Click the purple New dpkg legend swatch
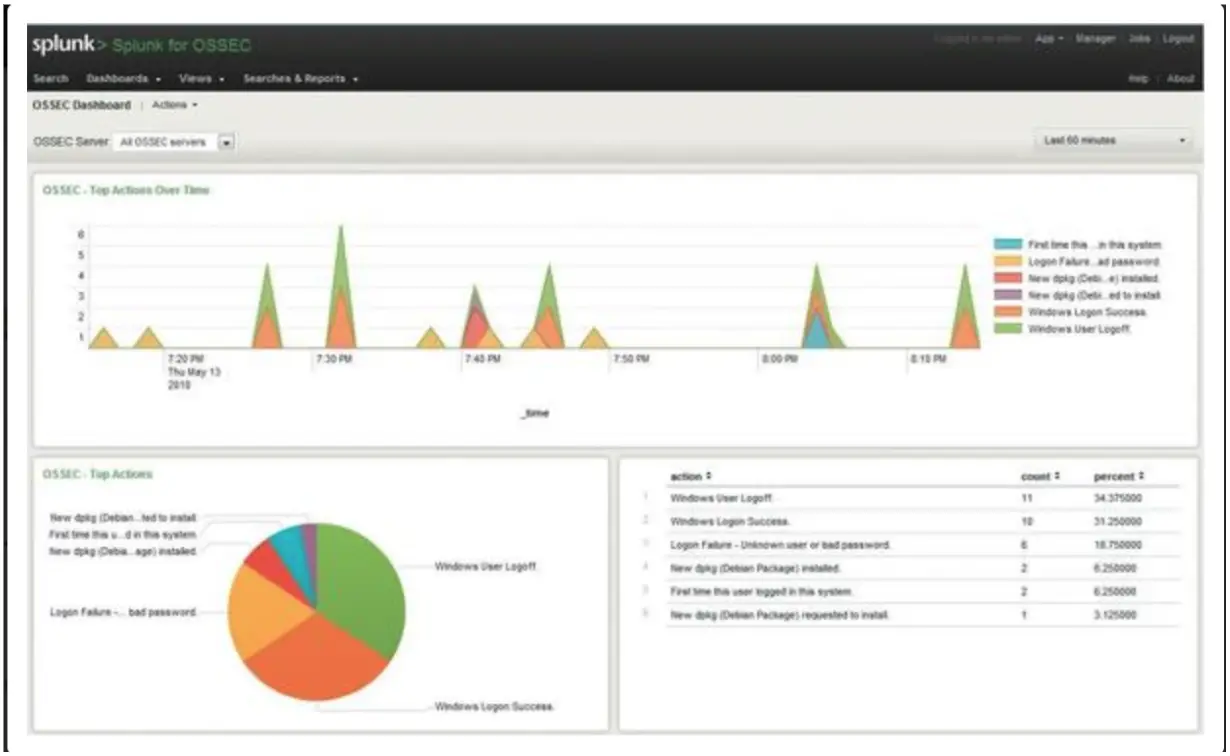This screenshot has width=1230, height=756. tap(1007, 295)
